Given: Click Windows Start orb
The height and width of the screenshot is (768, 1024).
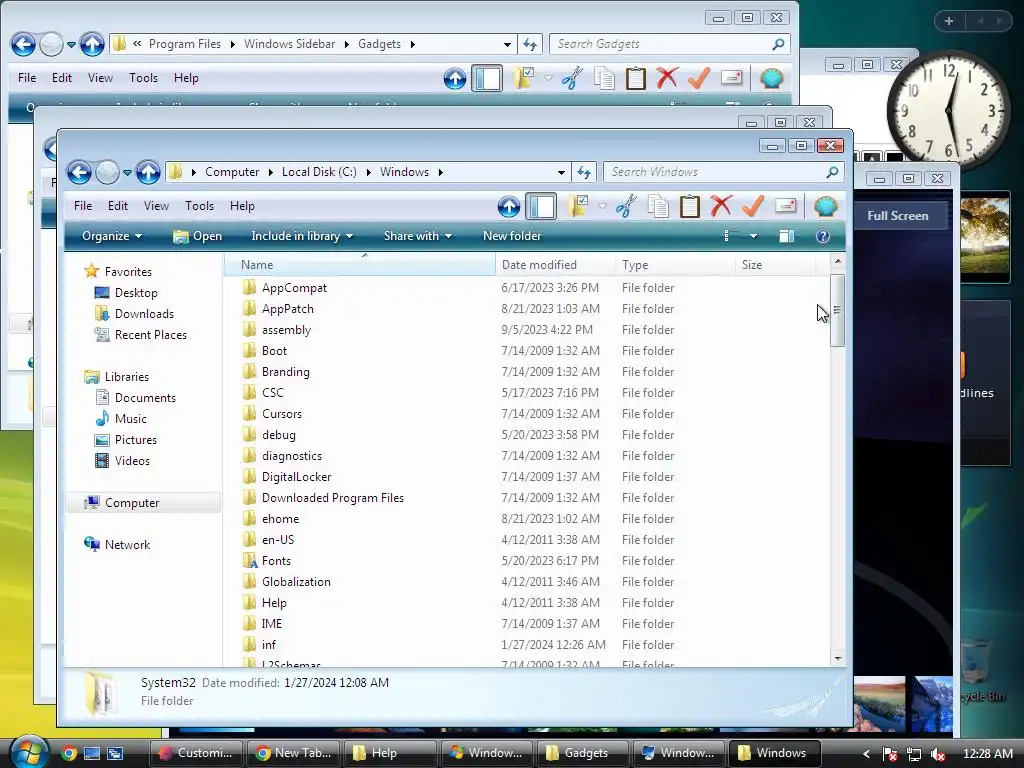Looking at the screenshot, I should coord(29,752).
